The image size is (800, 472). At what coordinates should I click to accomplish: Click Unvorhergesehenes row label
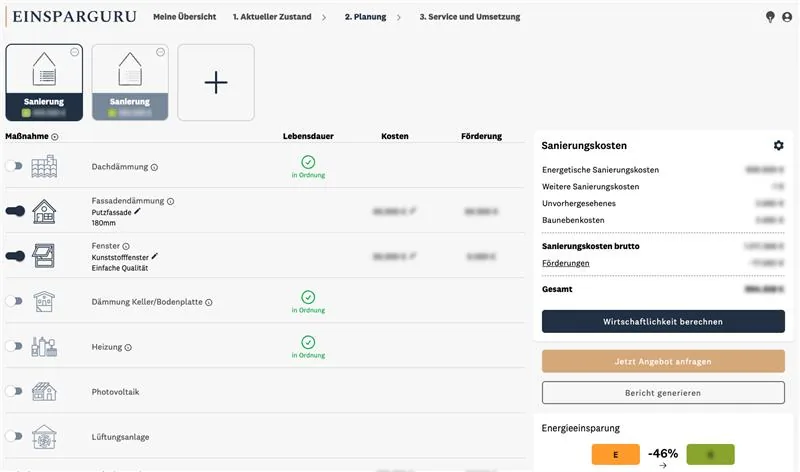point(579,203)
